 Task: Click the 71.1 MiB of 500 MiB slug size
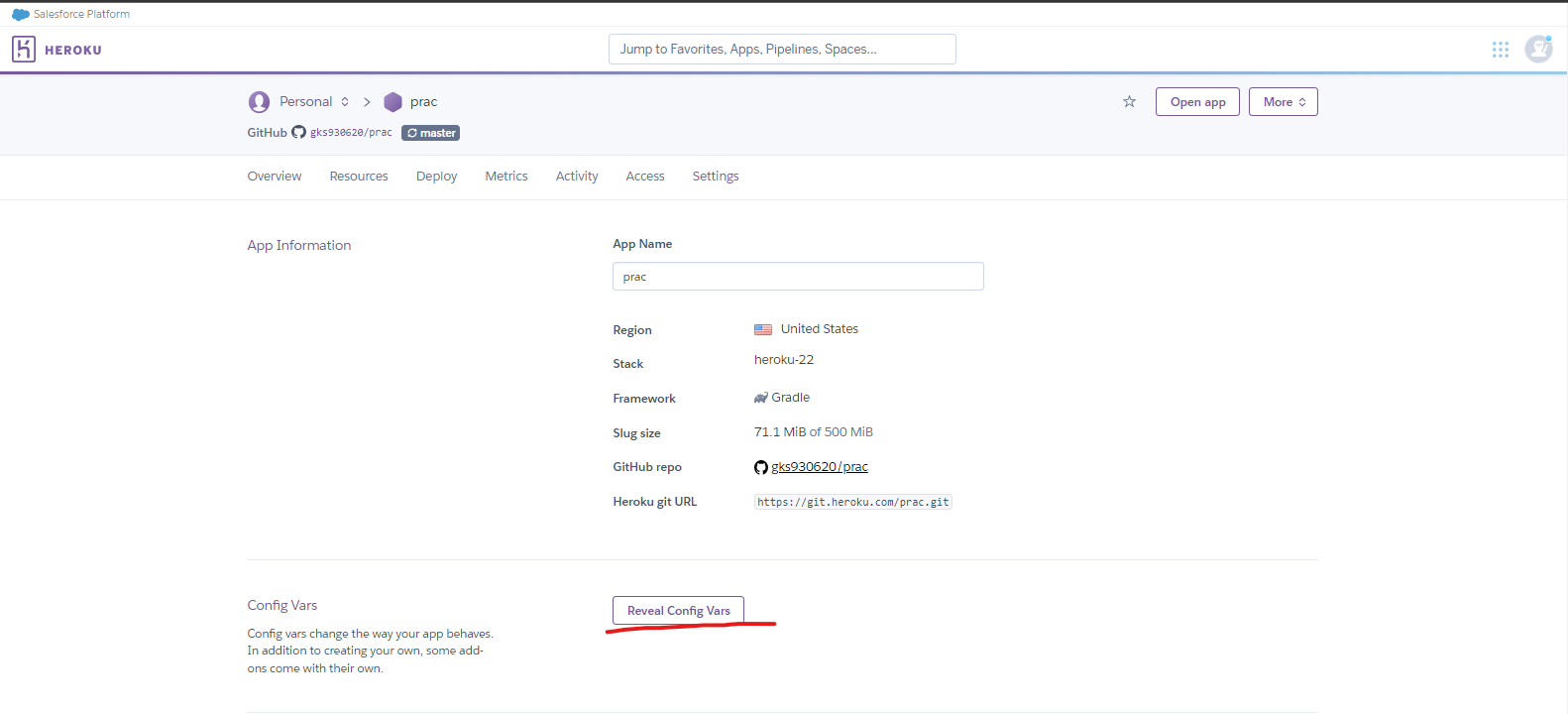click(814, 432)
